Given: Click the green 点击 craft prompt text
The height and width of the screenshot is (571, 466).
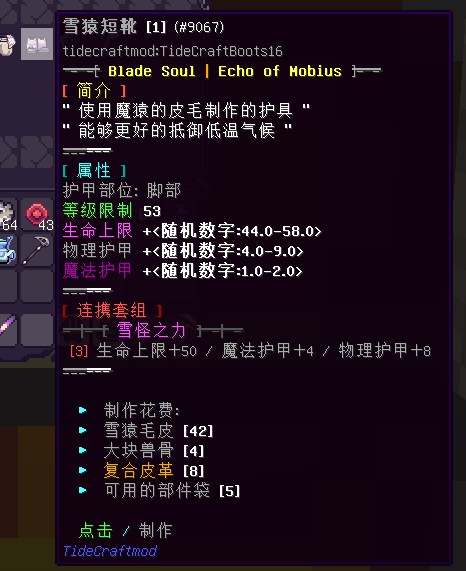Looking at the screenshot, I should tap(96, 530).
